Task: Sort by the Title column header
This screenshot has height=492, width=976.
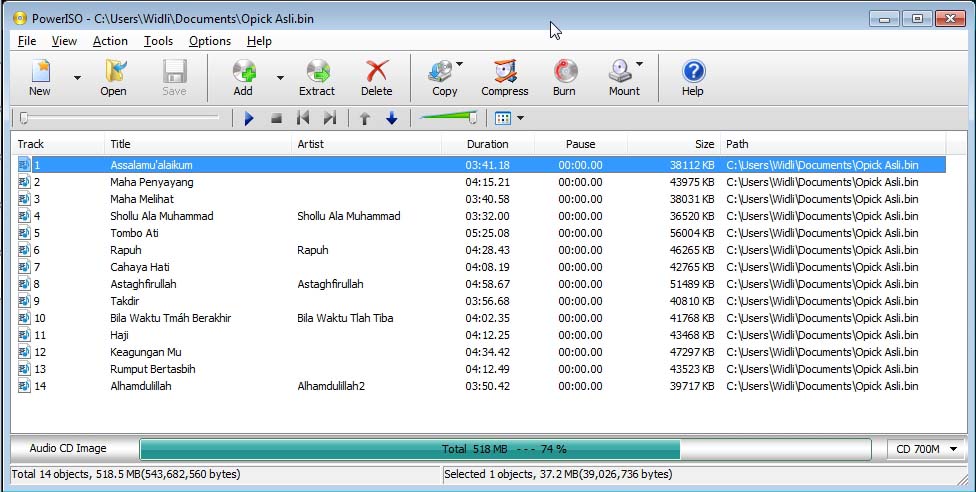Action: click(198, 144)
